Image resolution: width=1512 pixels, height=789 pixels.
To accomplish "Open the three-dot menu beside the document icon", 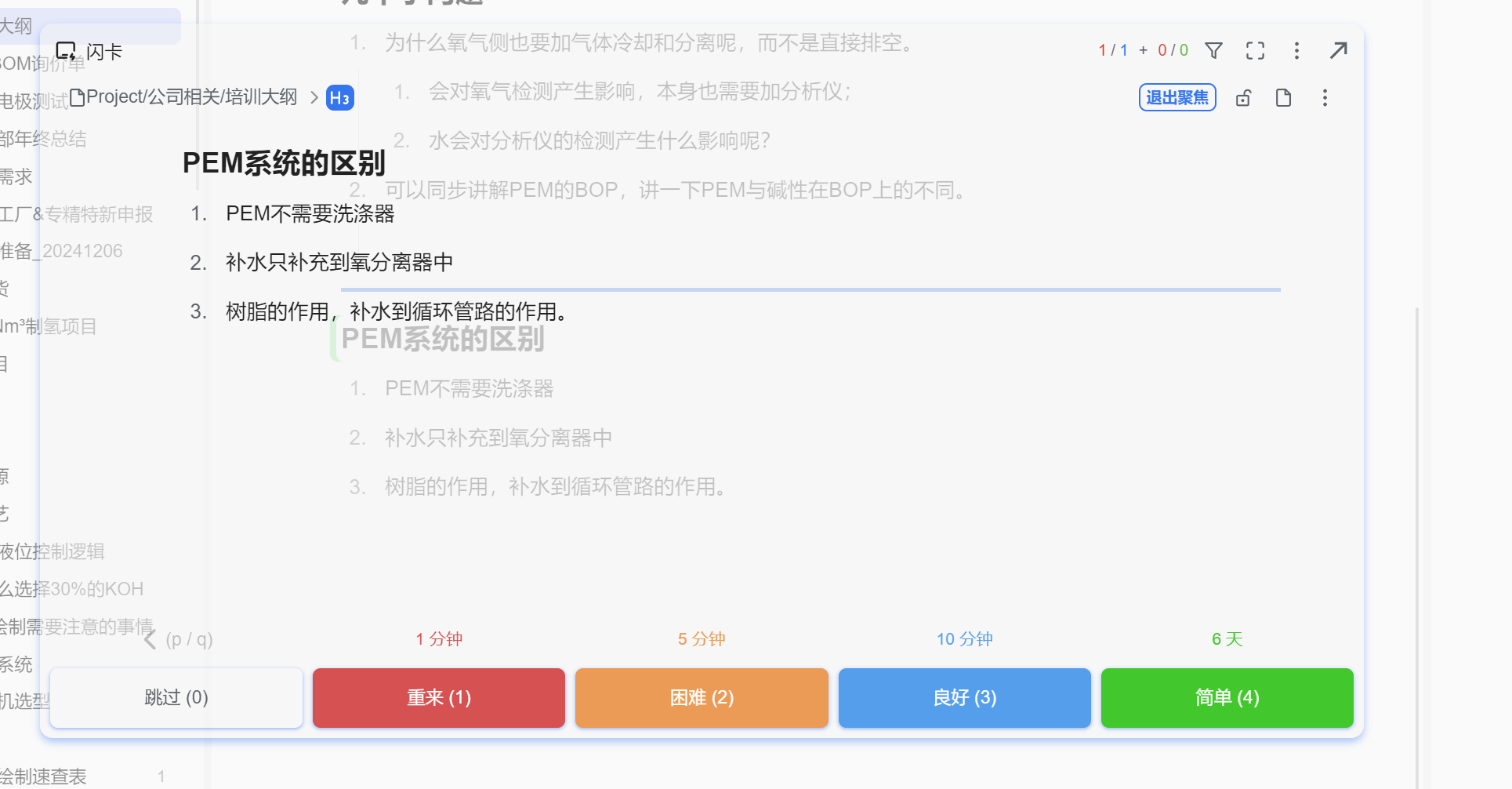I will click(x=1325, y=97).
